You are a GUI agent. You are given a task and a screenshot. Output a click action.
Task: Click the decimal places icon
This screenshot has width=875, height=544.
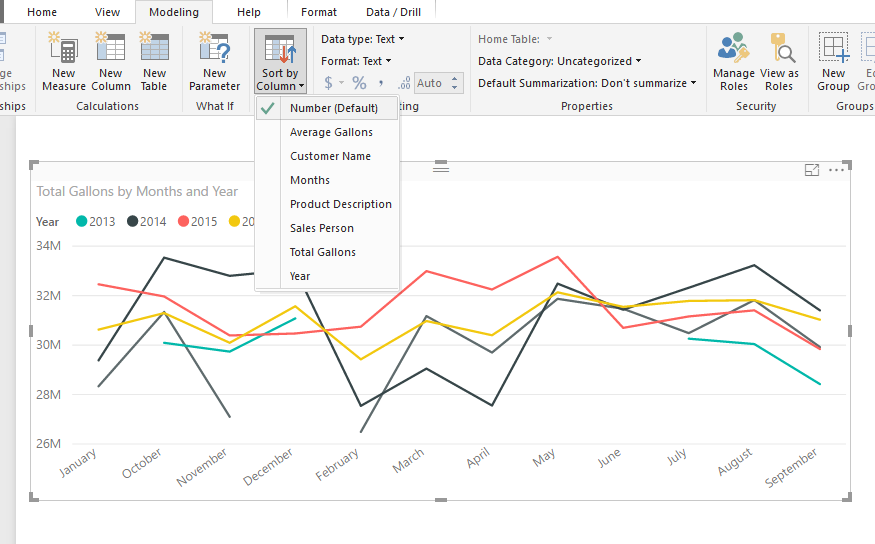[404, 83]
